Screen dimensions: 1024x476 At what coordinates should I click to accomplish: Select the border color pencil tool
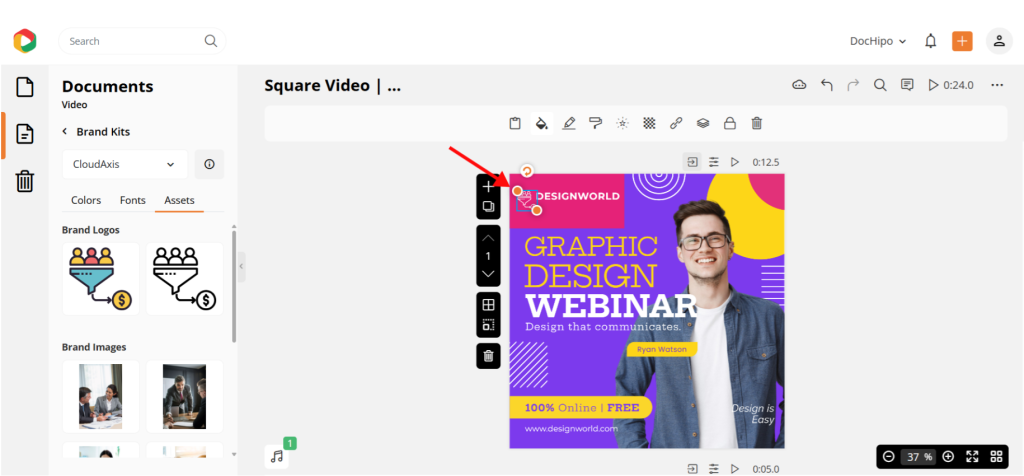[x=569, y=123]
